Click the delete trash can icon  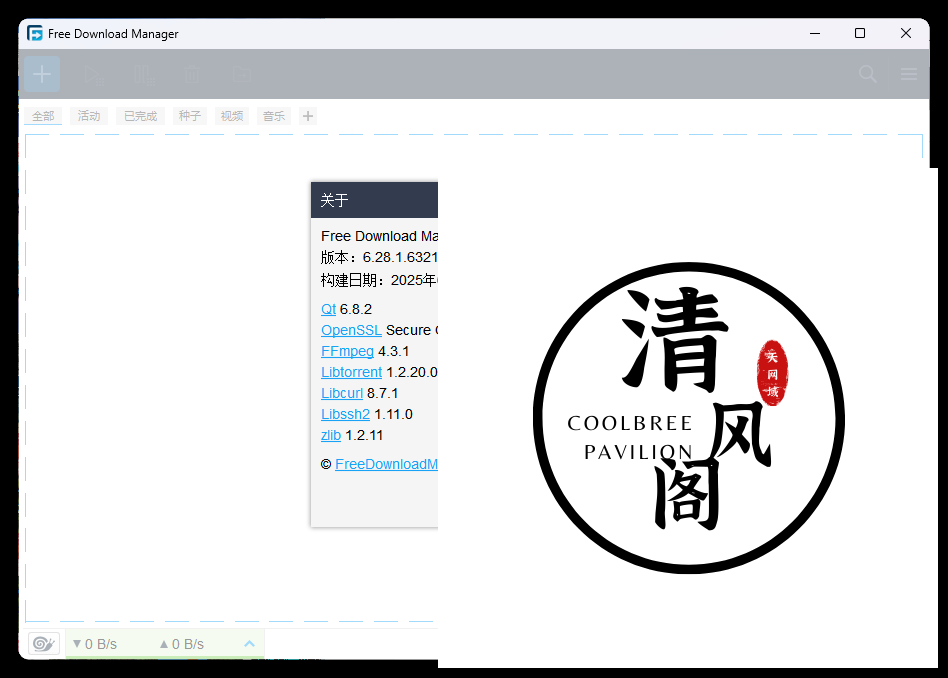(x=192, y=75)
